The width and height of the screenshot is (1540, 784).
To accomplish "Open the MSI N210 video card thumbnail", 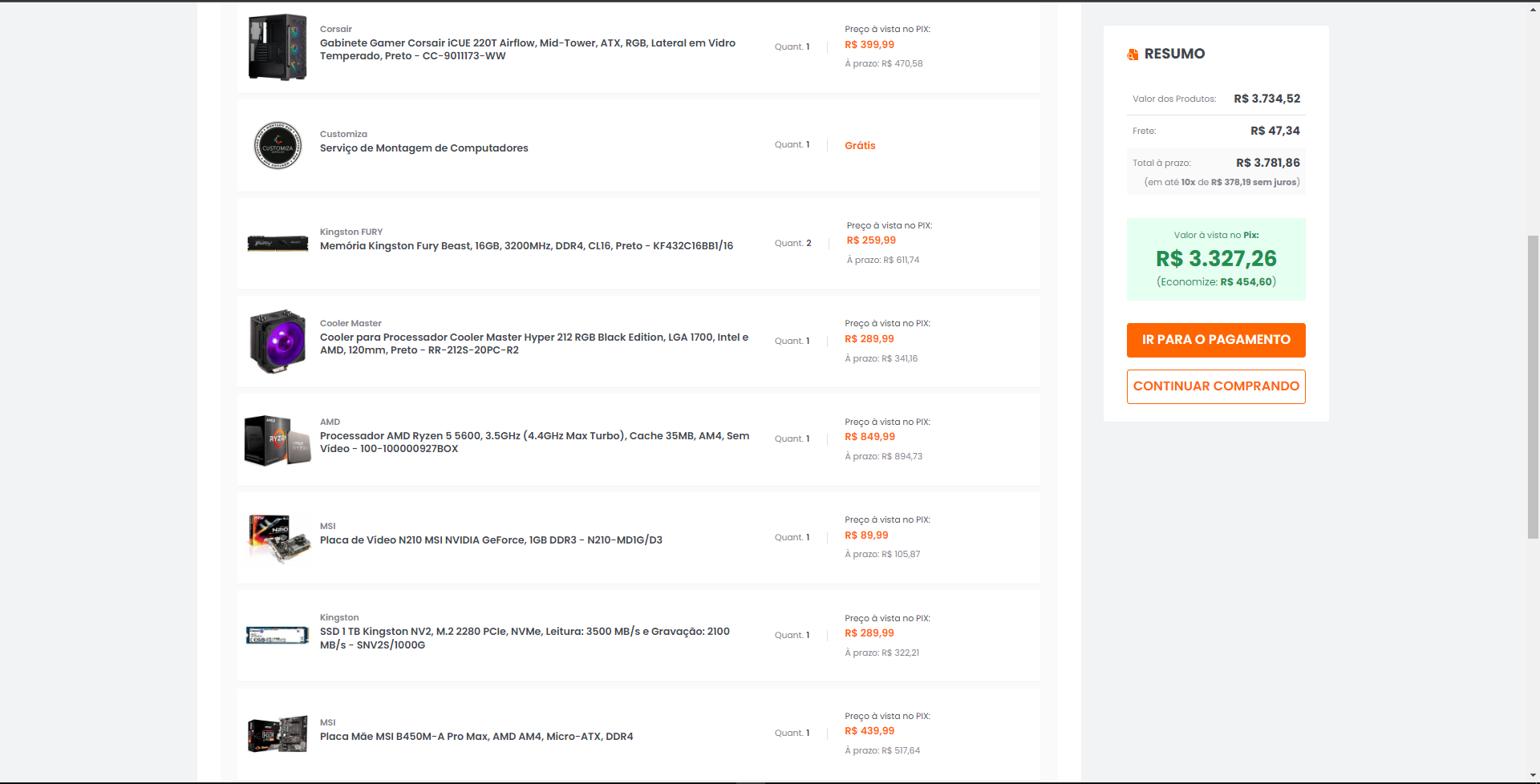I will pyautogui.click(x=278, y=538).
